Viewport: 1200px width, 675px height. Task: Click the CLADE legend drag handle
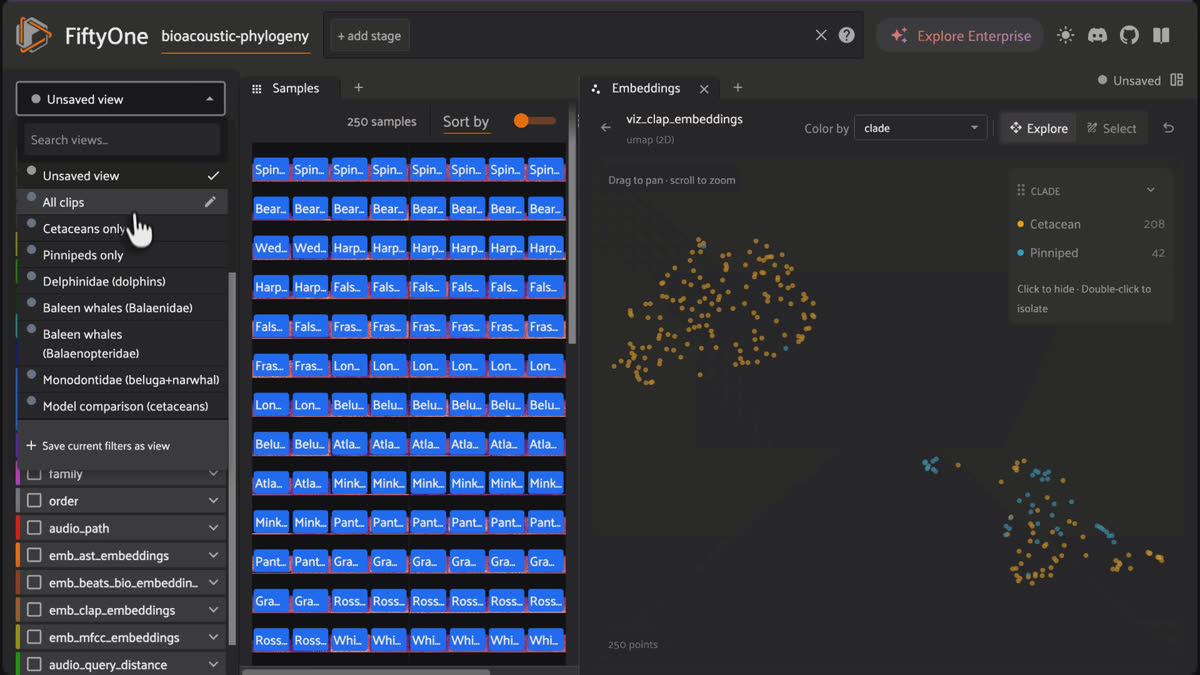[1021, 191]
